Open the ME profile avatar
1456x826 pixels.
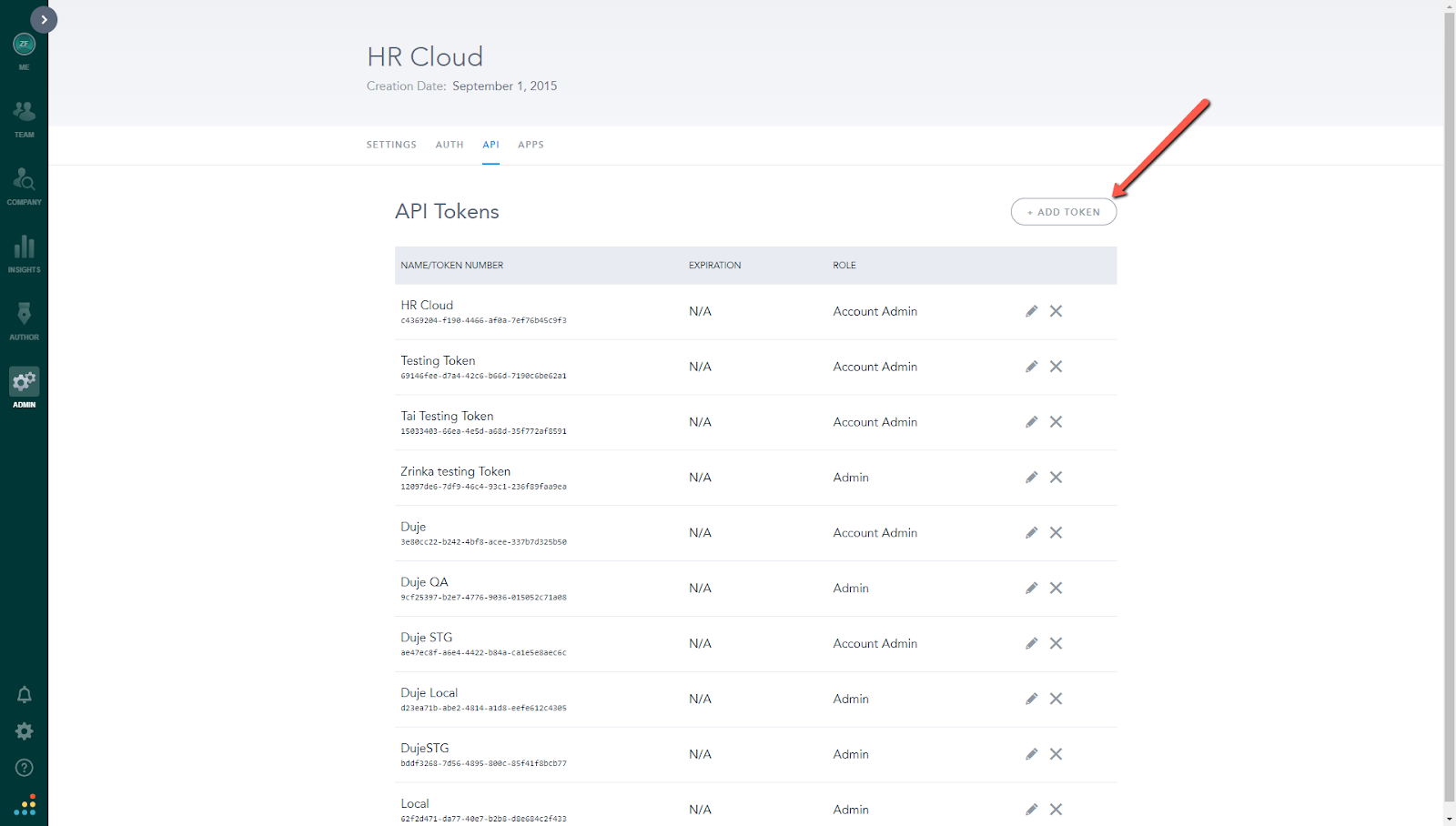(24, 44)
